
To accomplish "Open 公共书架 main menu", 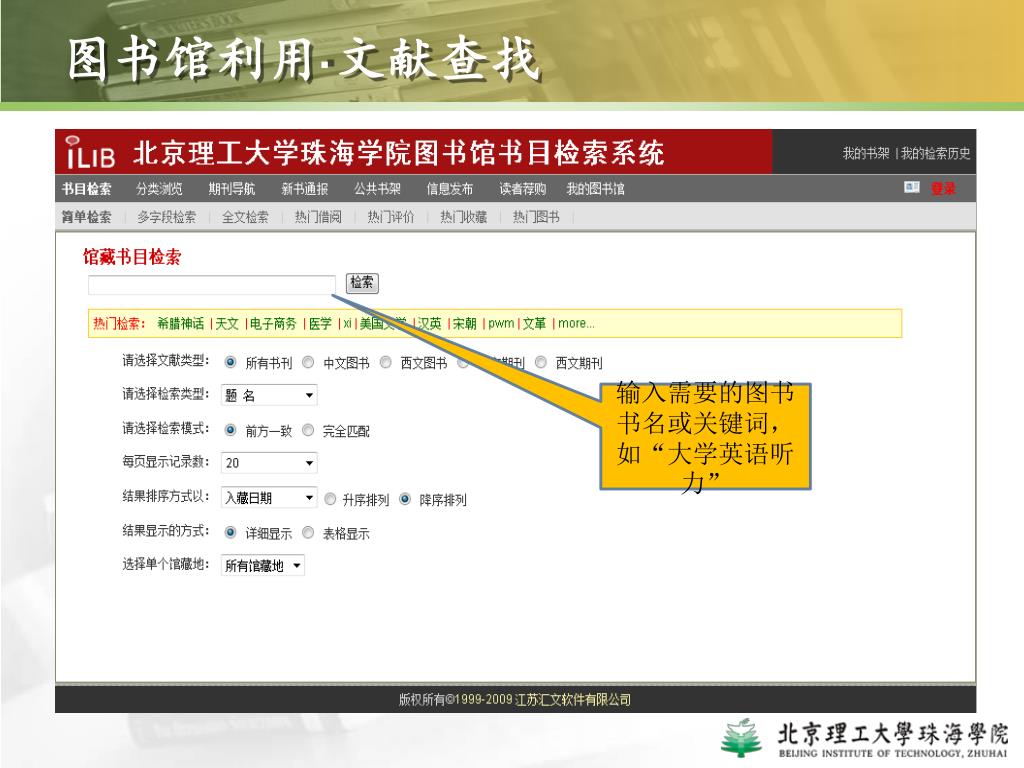I will (x=377, y=189).
